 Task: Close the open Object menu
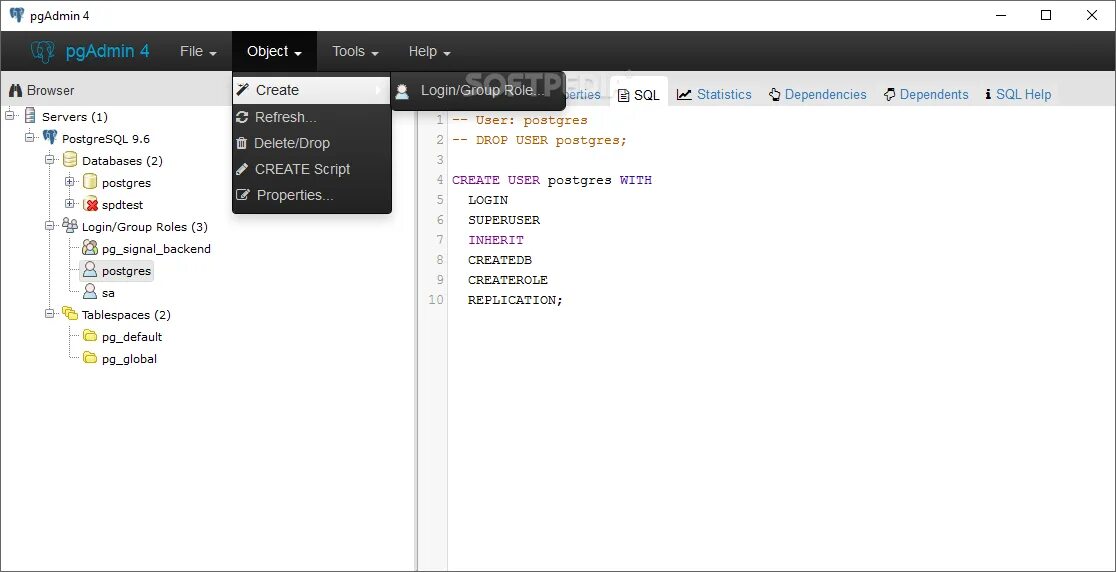pyautogui.click(x=274, y=51)
